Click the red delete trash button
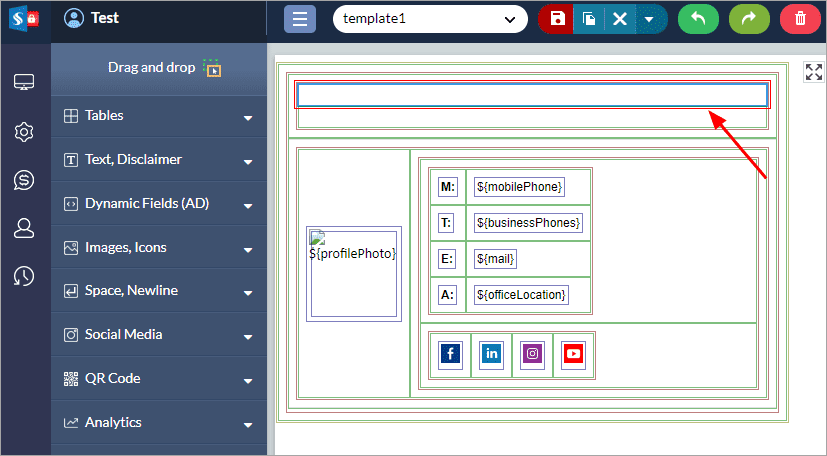 coord(799,19)
